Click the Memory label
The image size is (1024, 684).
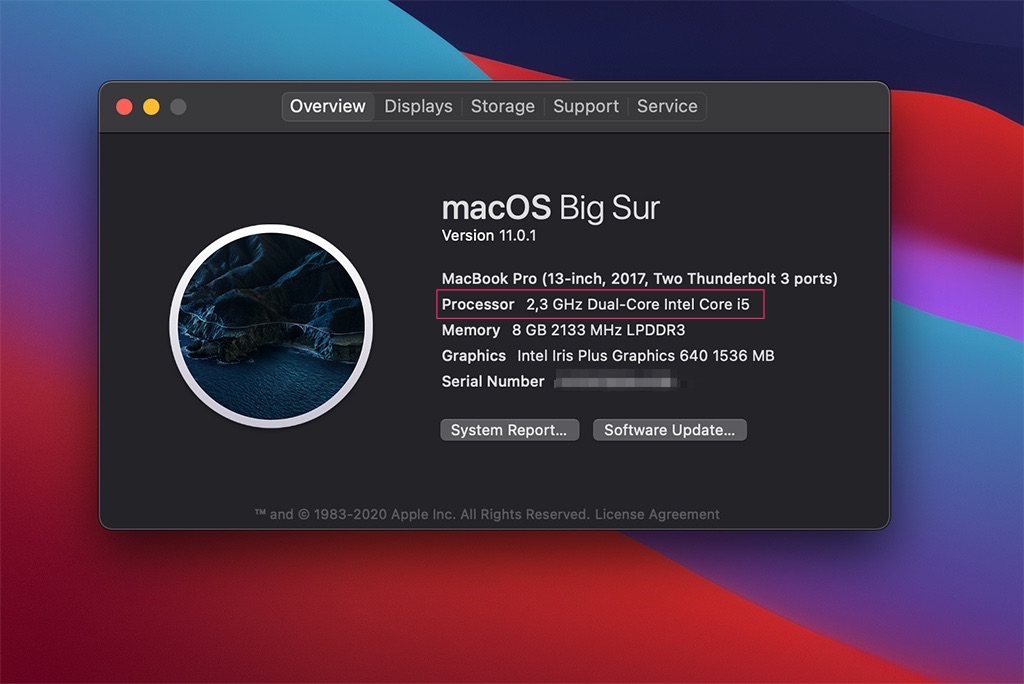point(471,331)
